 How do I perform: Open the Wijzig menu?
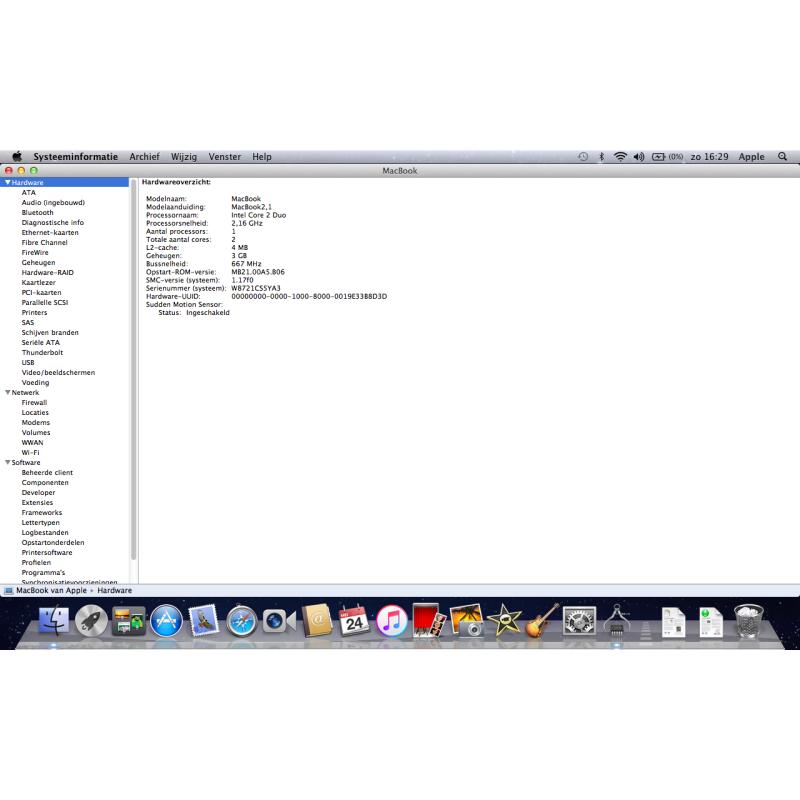coord(184,157)
